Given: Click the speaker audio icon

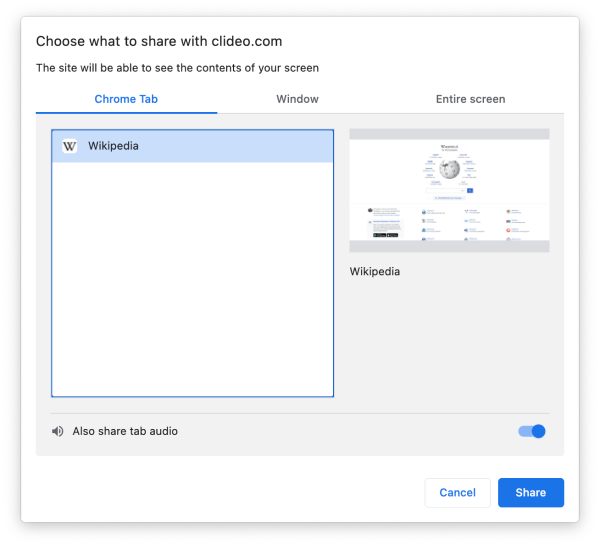Looking at the screenshot, I should click(x=58, y=431).
